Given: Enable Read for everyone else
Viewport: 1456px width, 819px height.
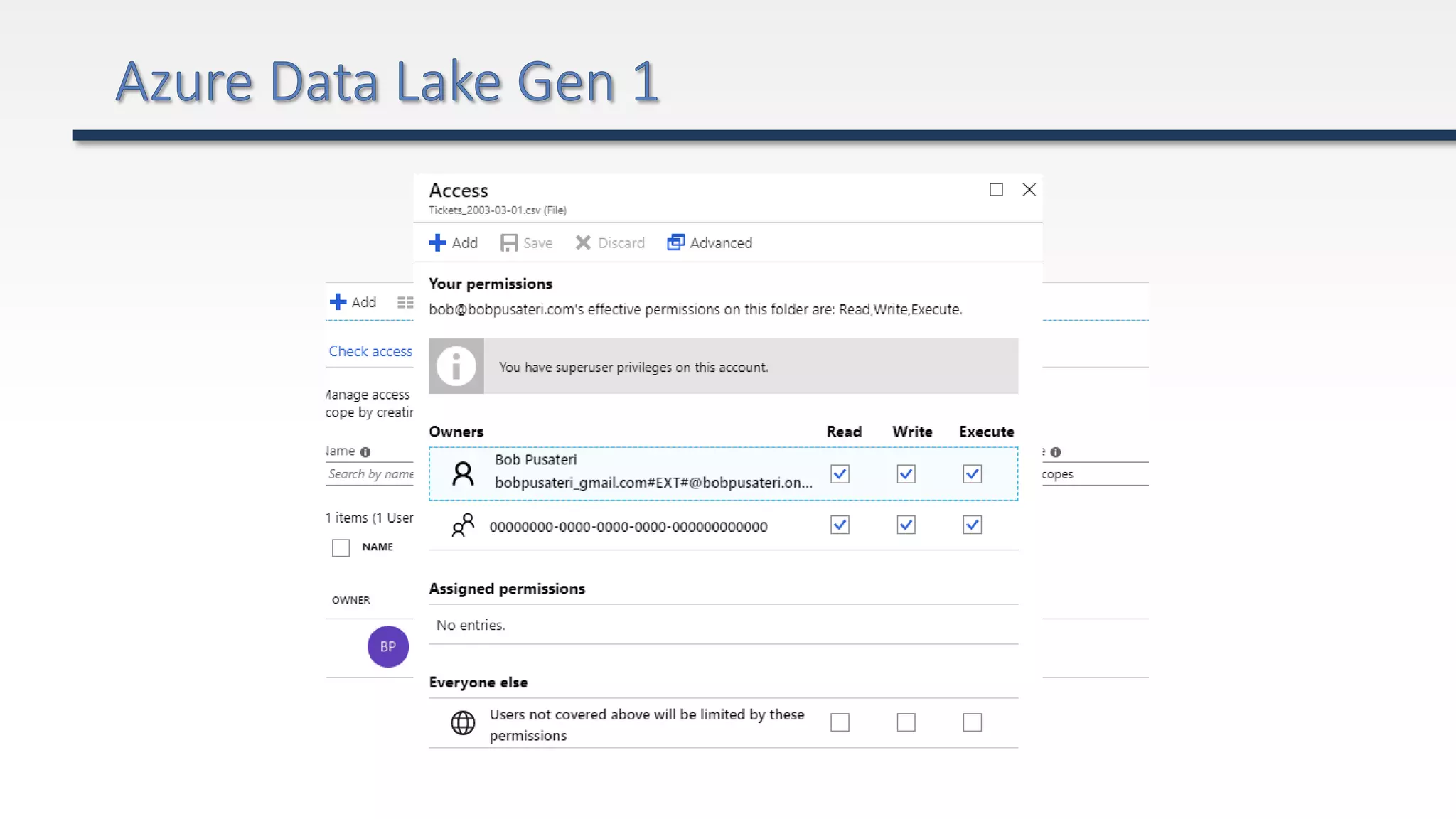Looking at the screenshot, I should pyautogui.click(x=840, y=723).
